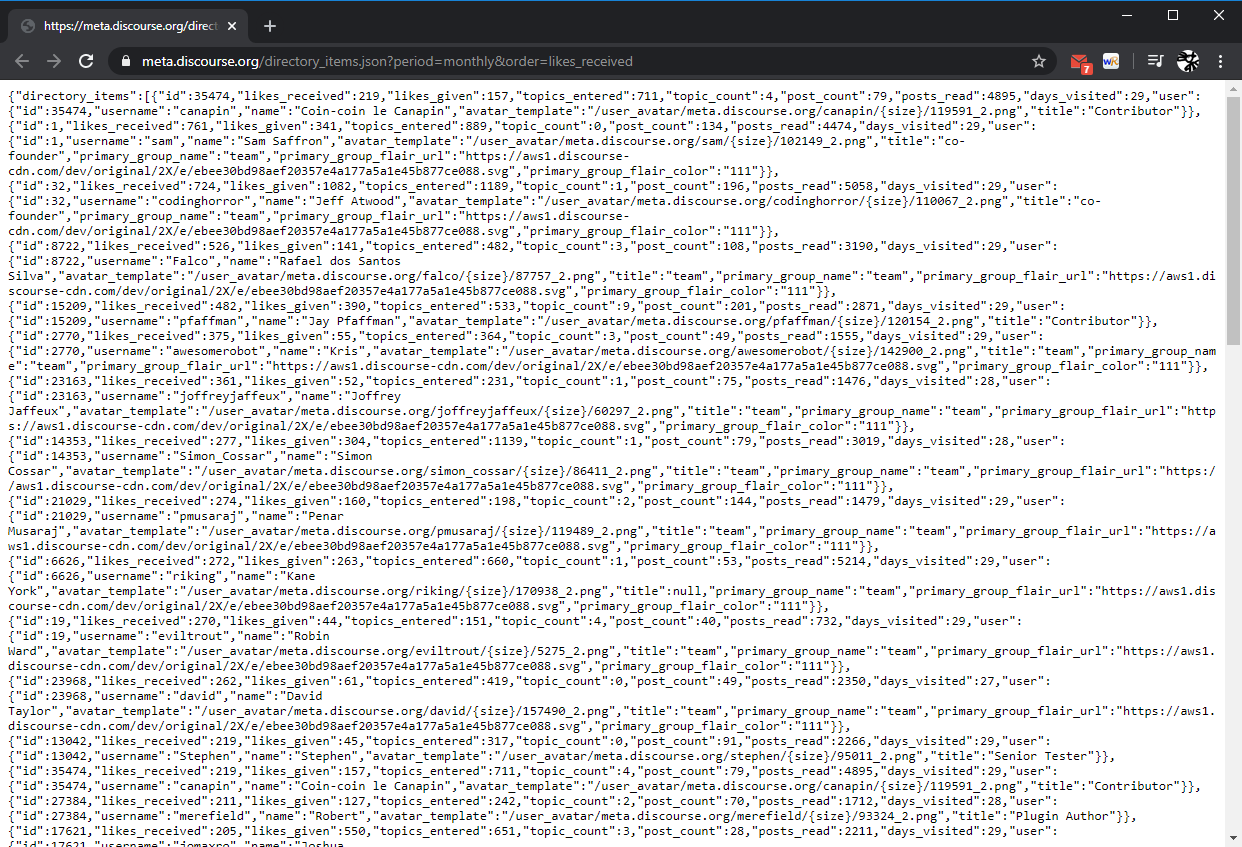Click the value "posts_read":5214
The height and width of the screenshot is (847, 1242).
tap(805, 560)
